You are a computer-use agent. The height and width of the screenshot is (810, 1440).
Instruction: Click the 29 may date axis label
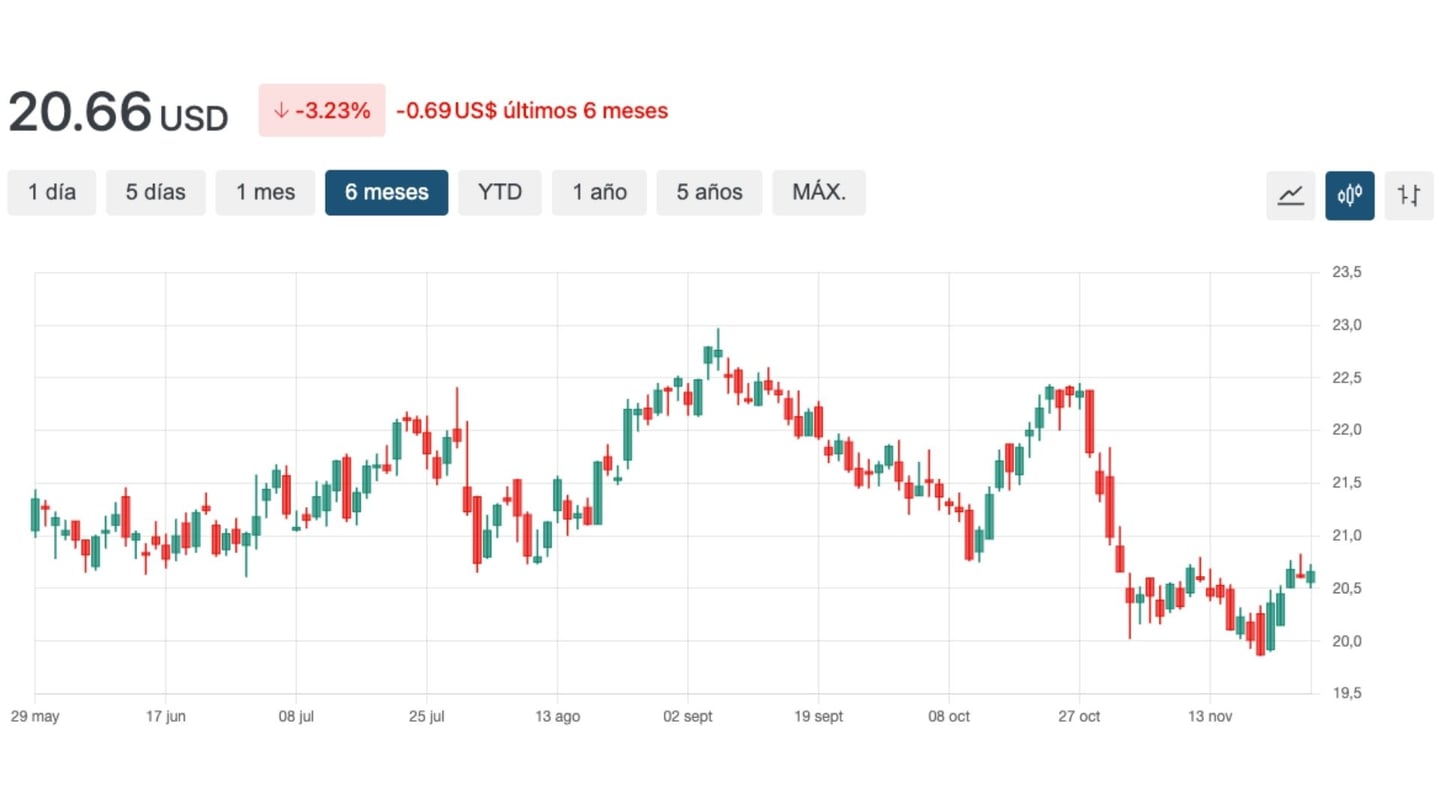(35, 717)
